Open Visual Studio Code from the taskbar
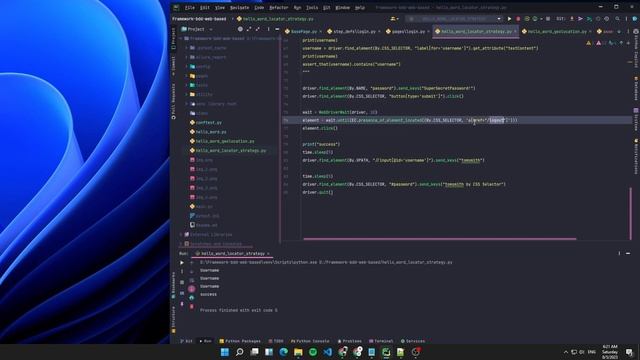 (327, 352)
